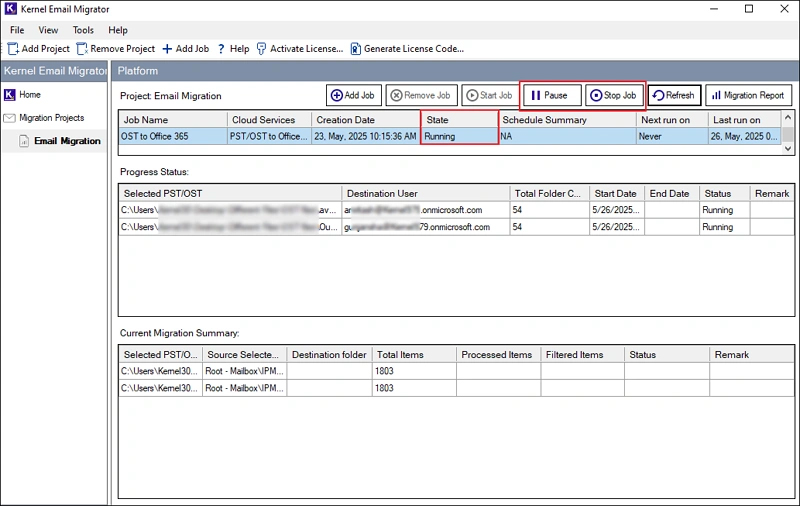
Task: Click the Selected PST/OST header in Progress Status
Action: pyautogui.click(x=230, y=193)
